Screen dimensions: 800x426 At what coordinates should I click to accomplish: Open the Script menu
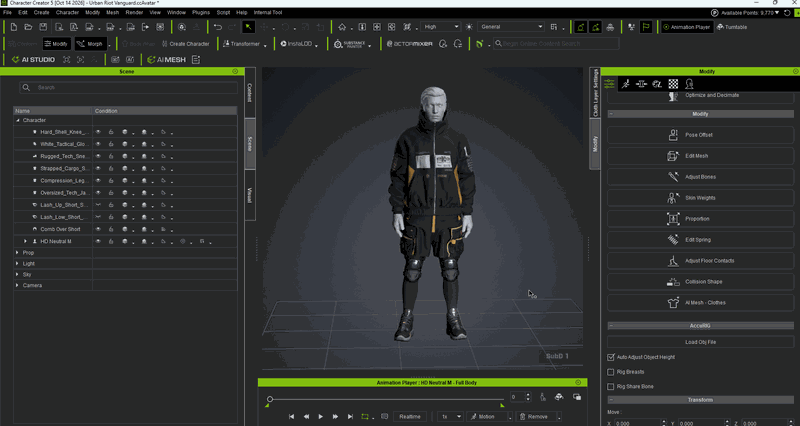(x=223, y=12)
